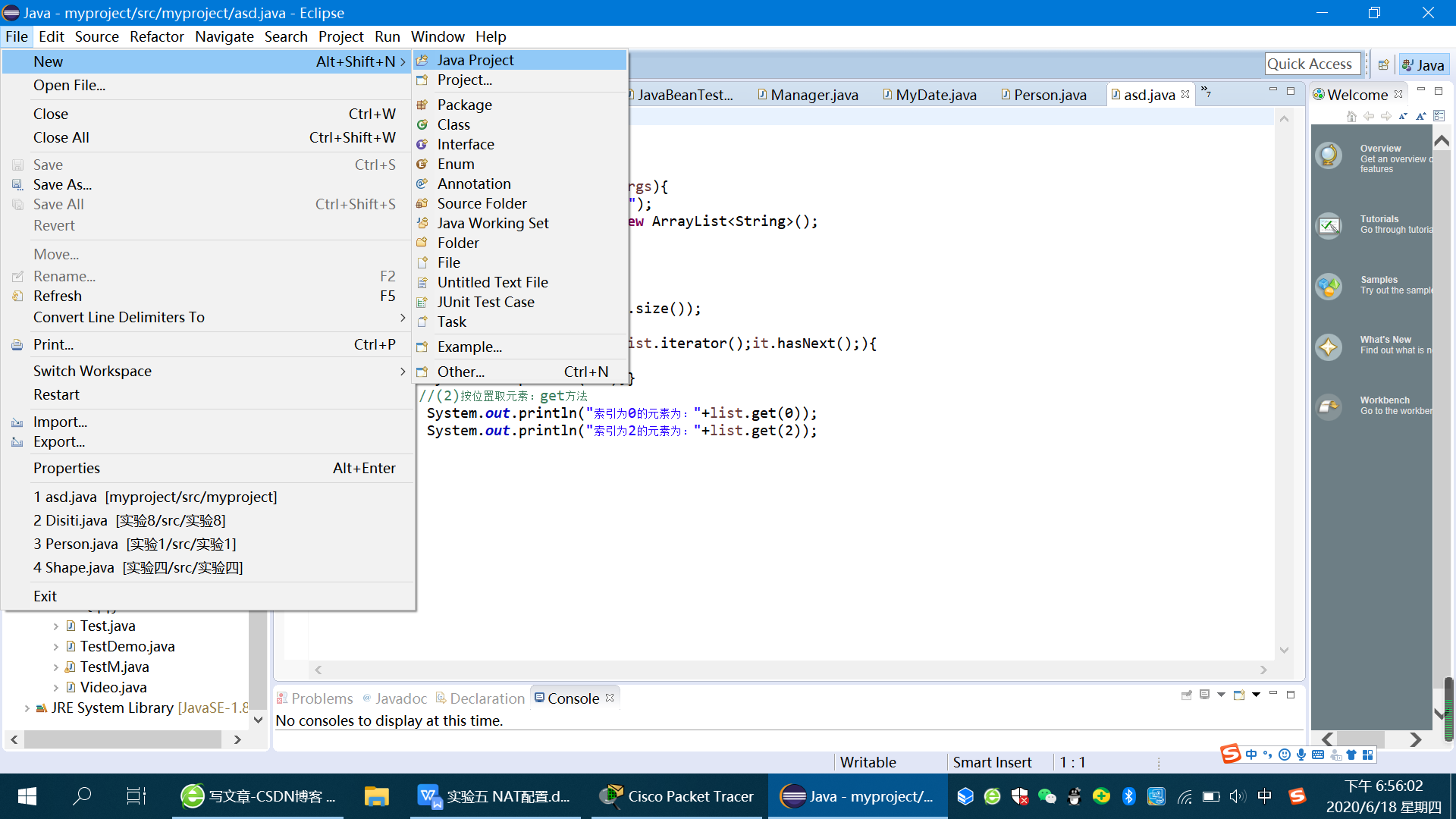Image resolution: width=1456 pixels, height=819 pixels.
Task: Select JUnit Test Case from New submenu
Action: point(486,302)
